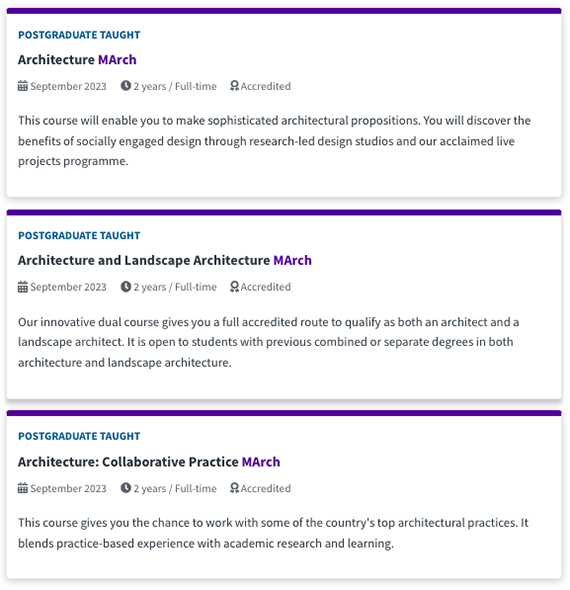This screenshot has width=570, height=590.
Task: Click '2 years / Full-time' on first card
Action: (x=175, y=86)
